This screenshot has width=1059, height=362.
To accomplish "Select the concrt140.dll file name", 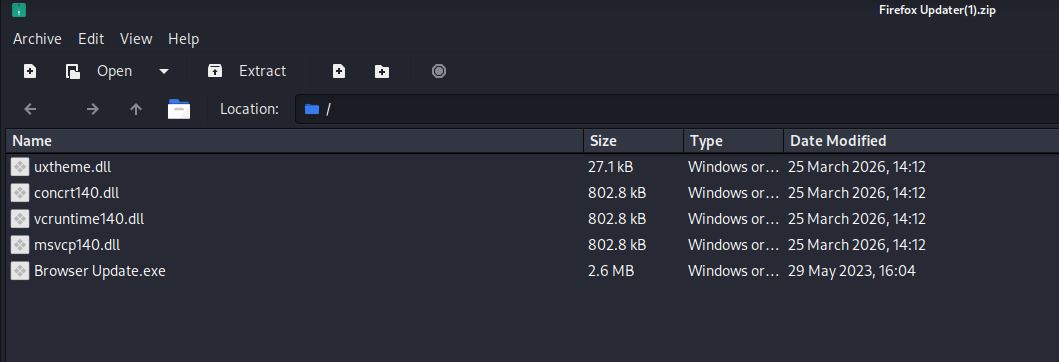I will point(76,193).
